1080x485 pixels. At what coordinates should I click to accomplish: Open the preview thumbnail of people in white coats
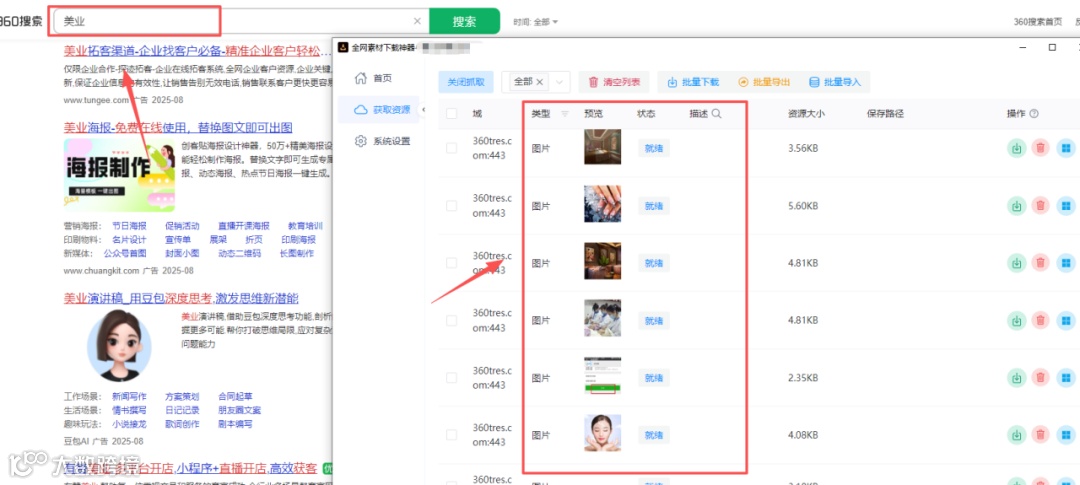[603, 318]
